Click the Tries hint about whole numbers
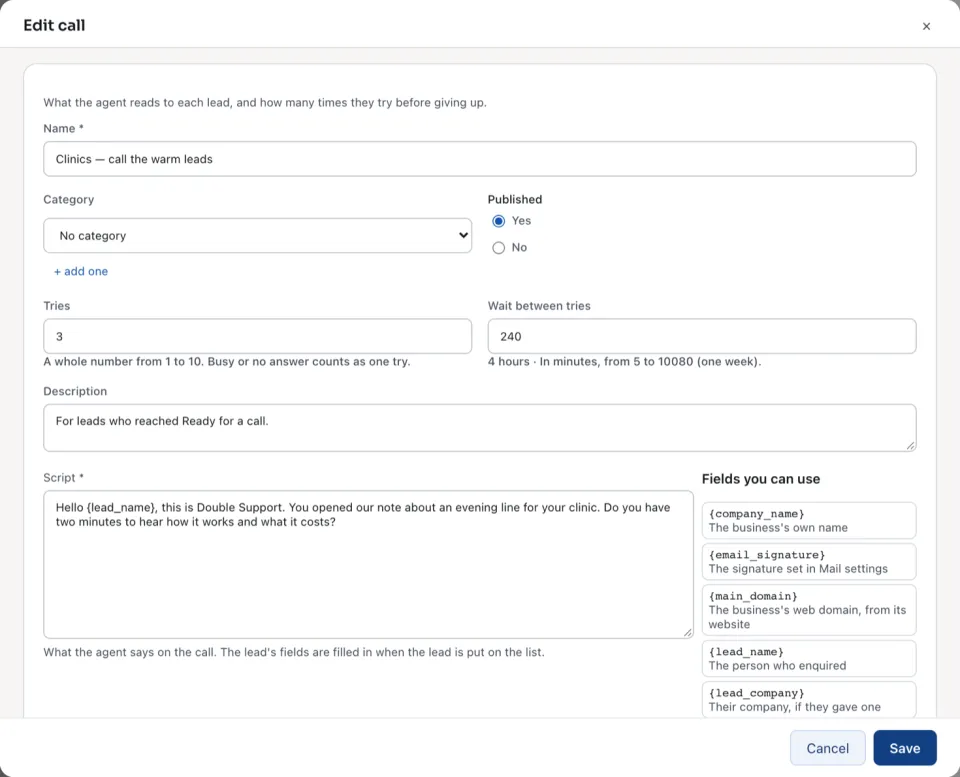 click(x=227, y=361)
